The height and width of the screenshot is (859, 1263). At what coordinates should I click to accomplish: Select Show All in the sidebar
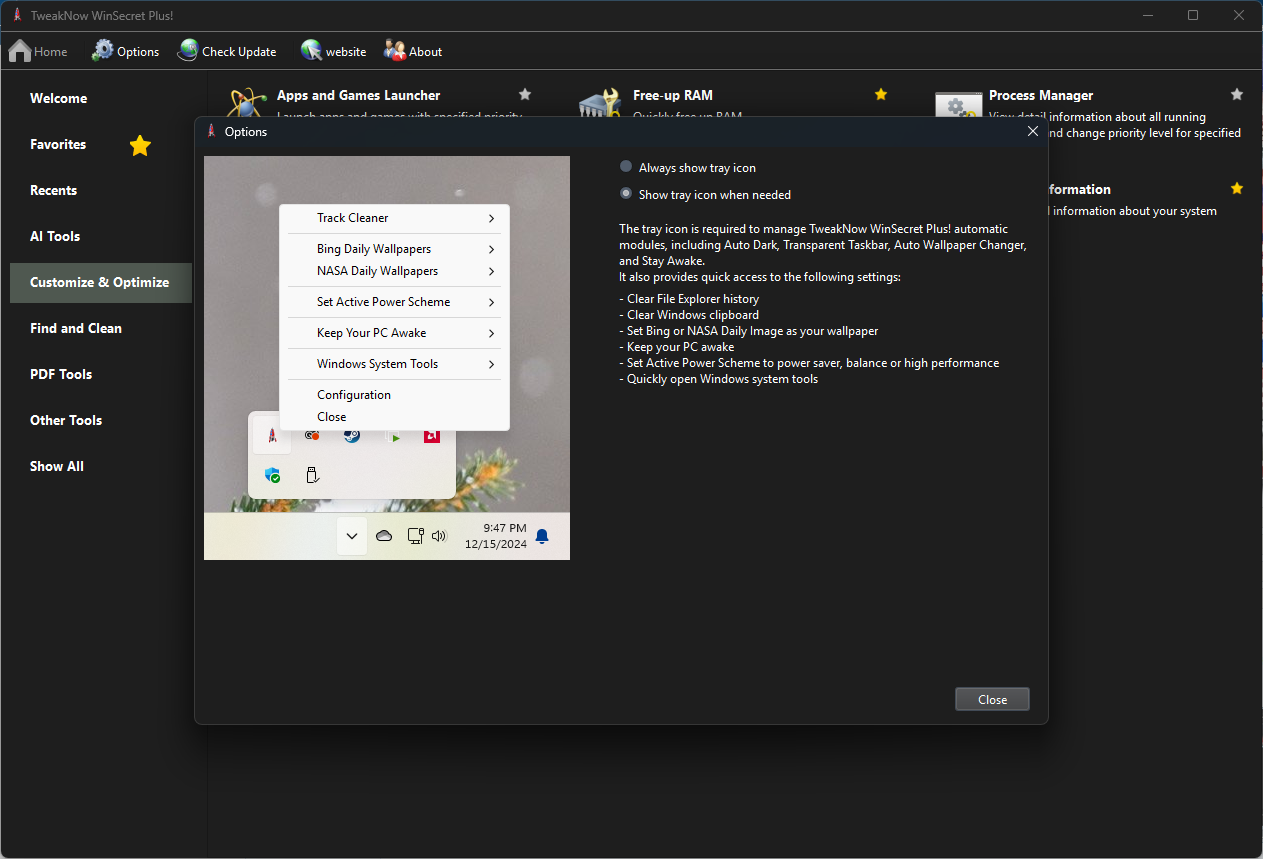coord(57,467)
